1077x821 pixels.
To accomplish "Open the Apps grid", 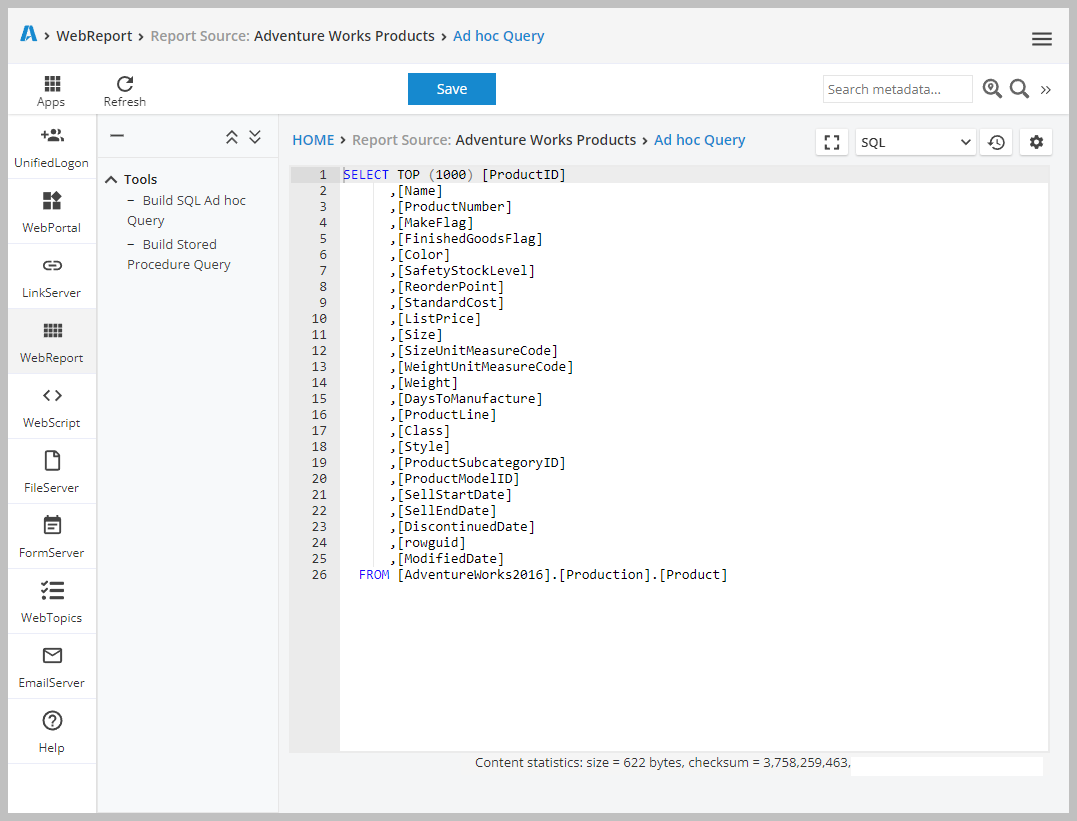I will 52,91.
